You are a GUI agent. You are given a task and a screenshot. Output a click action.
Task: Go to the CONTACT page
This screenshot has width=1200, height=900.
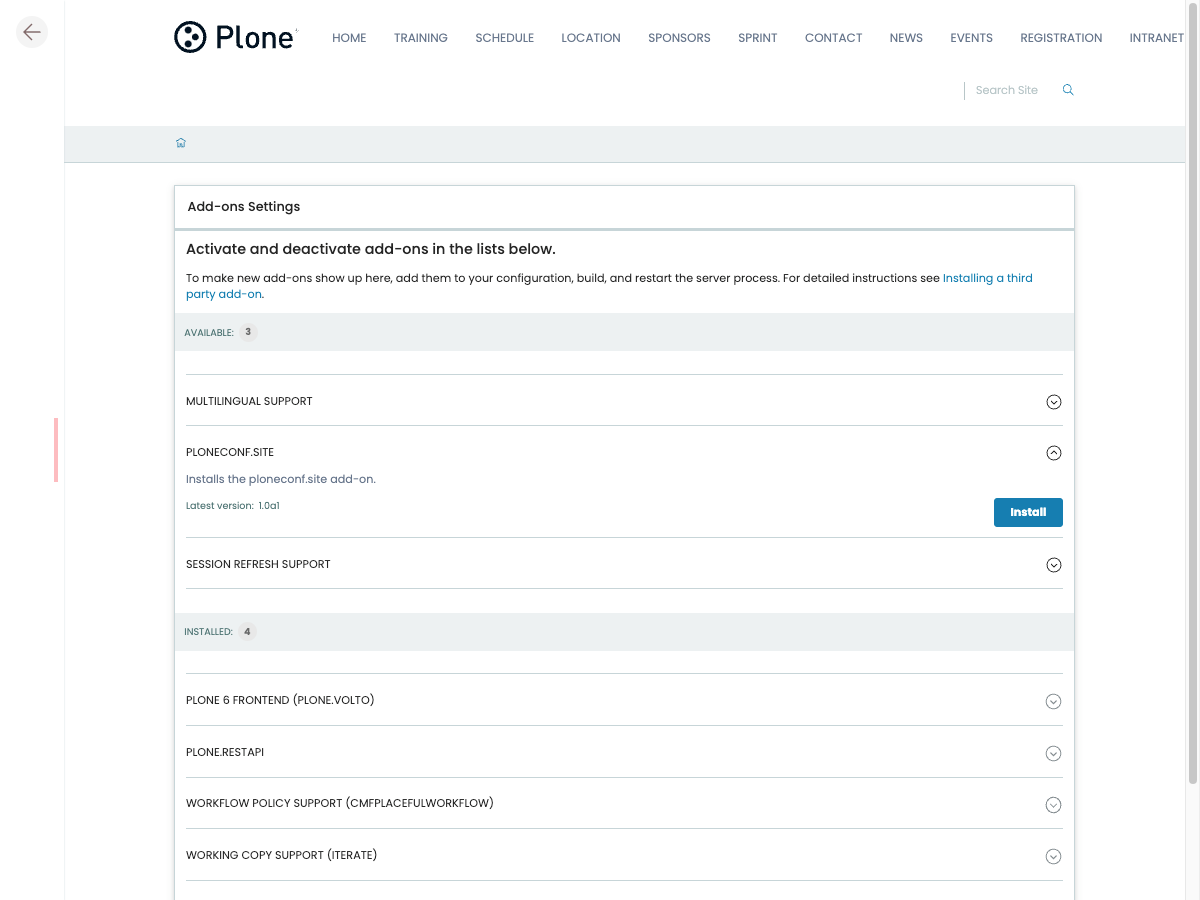[x=833, y=38]
